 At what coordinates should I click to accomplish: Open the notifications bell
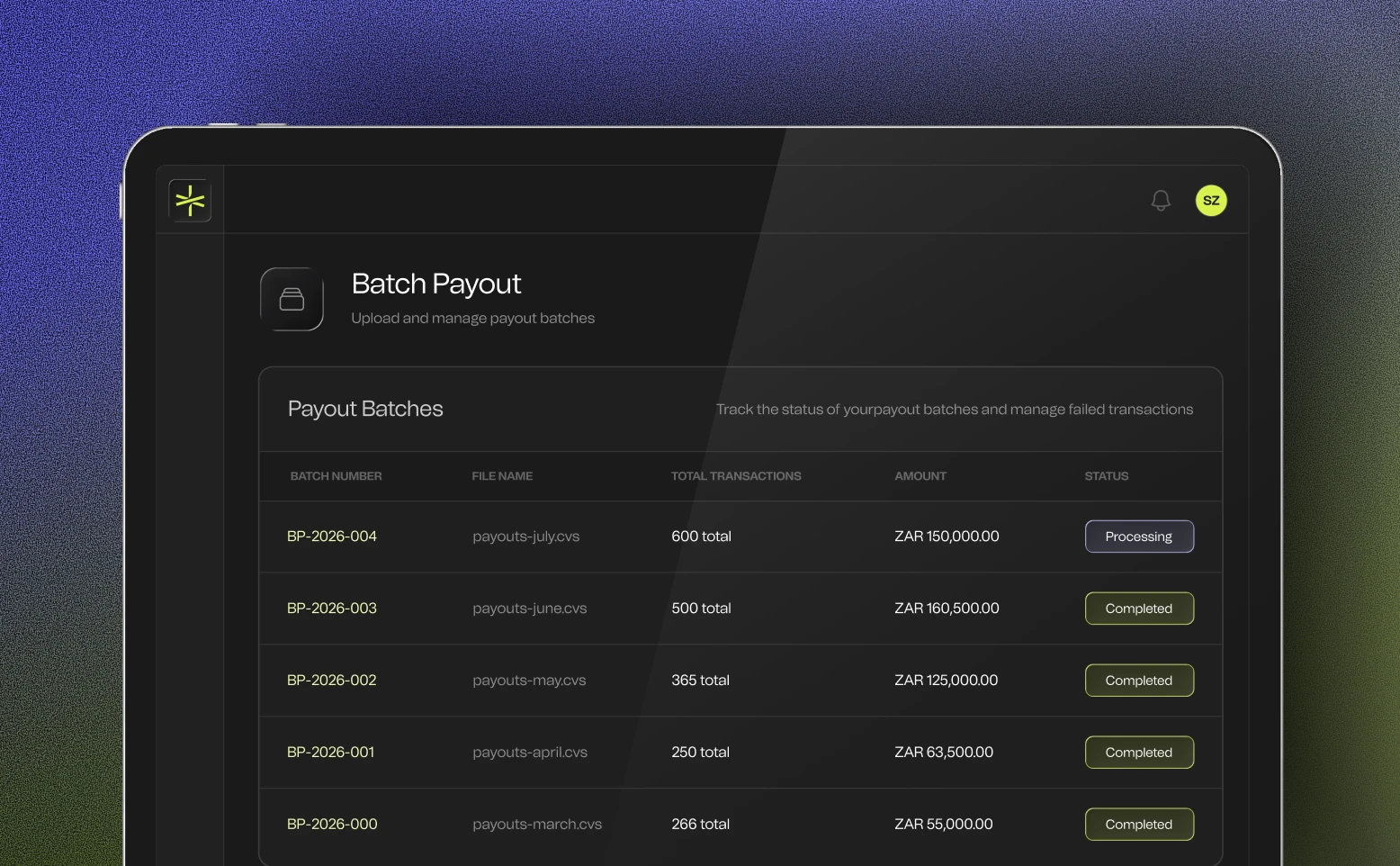[1160, 200]
